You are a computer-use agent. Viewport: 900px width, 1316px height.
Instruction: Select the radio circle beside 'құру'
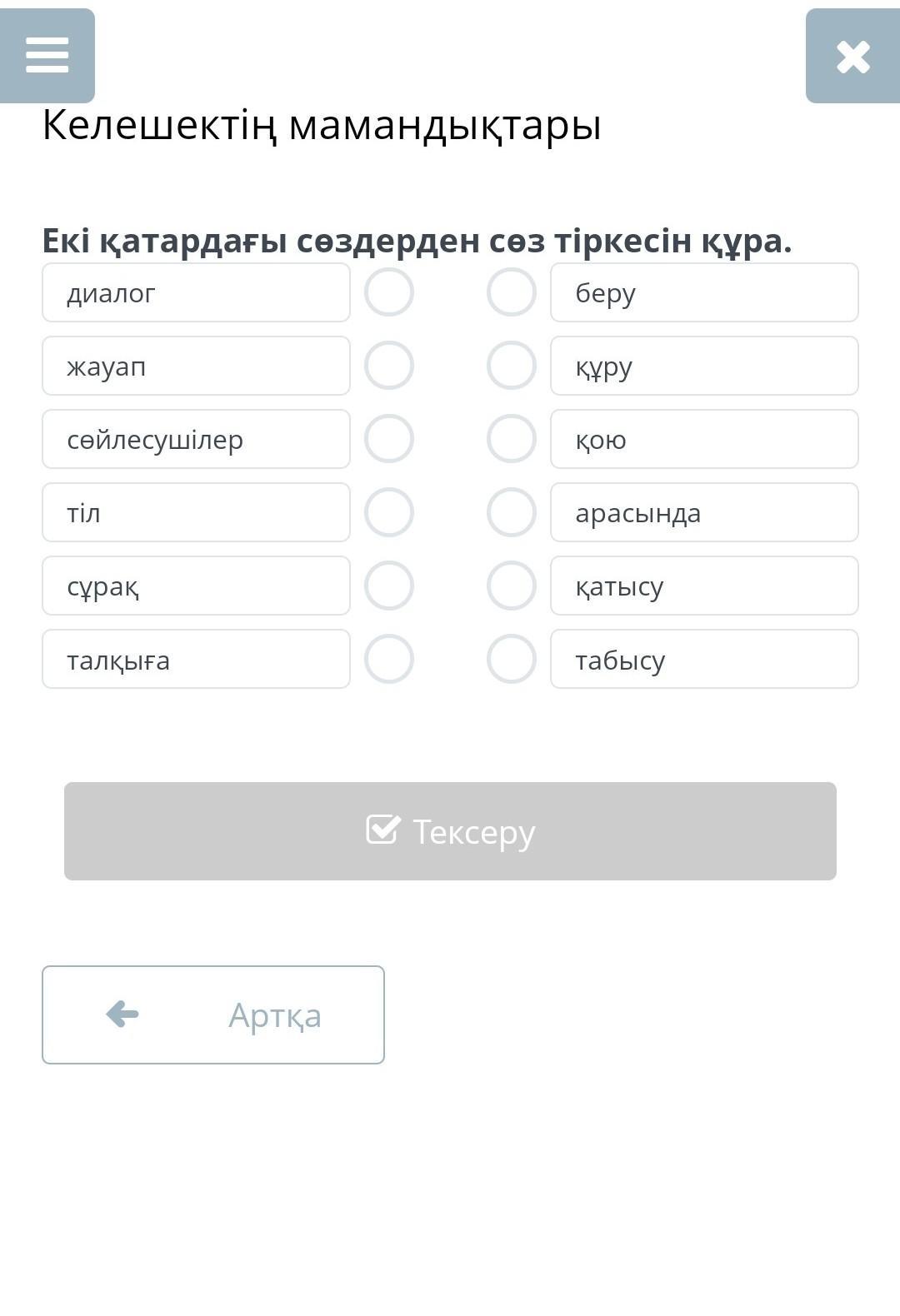[512, 366]
